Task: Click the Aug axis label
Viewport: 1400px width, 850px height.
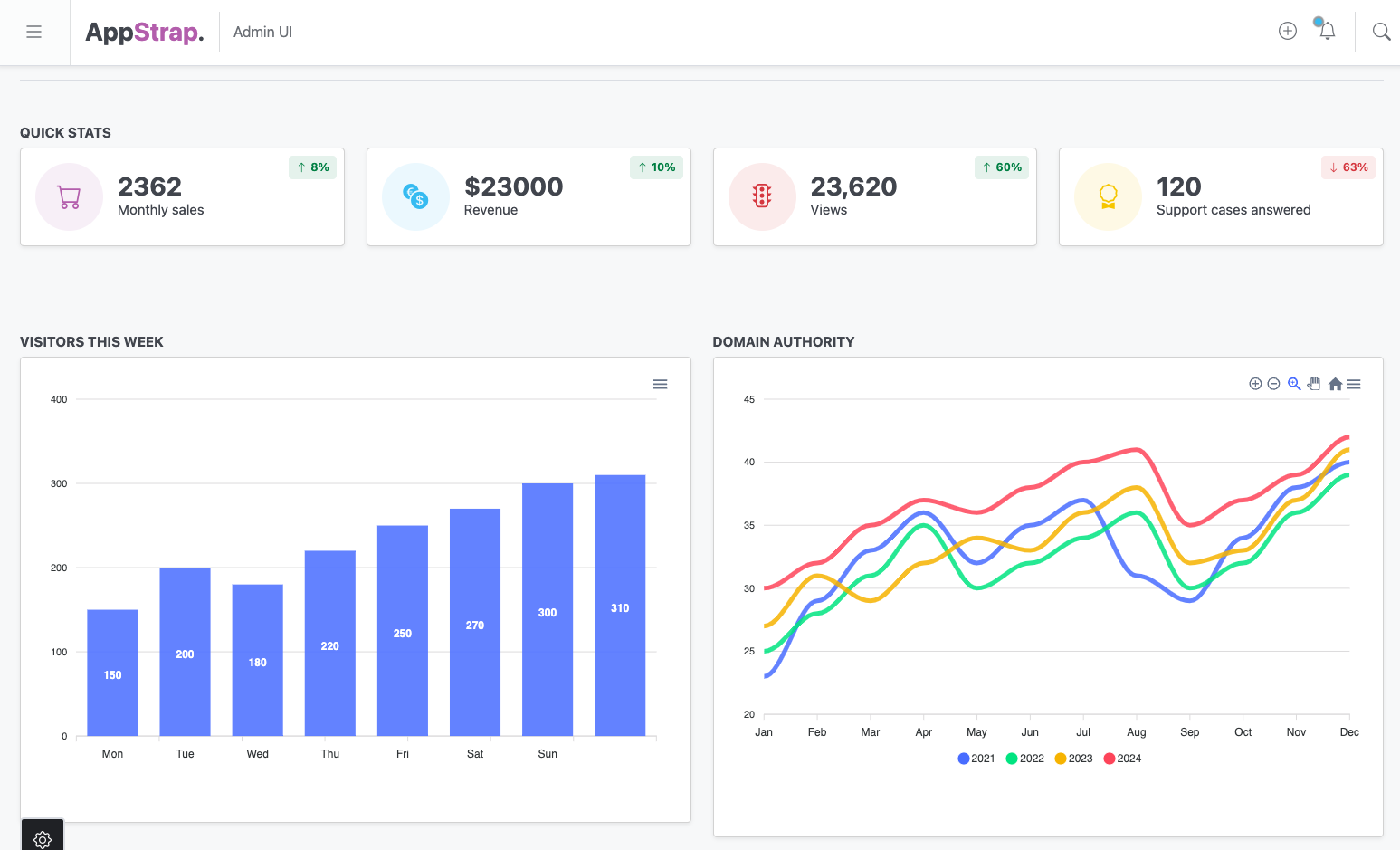Action: click(1137, 732)
